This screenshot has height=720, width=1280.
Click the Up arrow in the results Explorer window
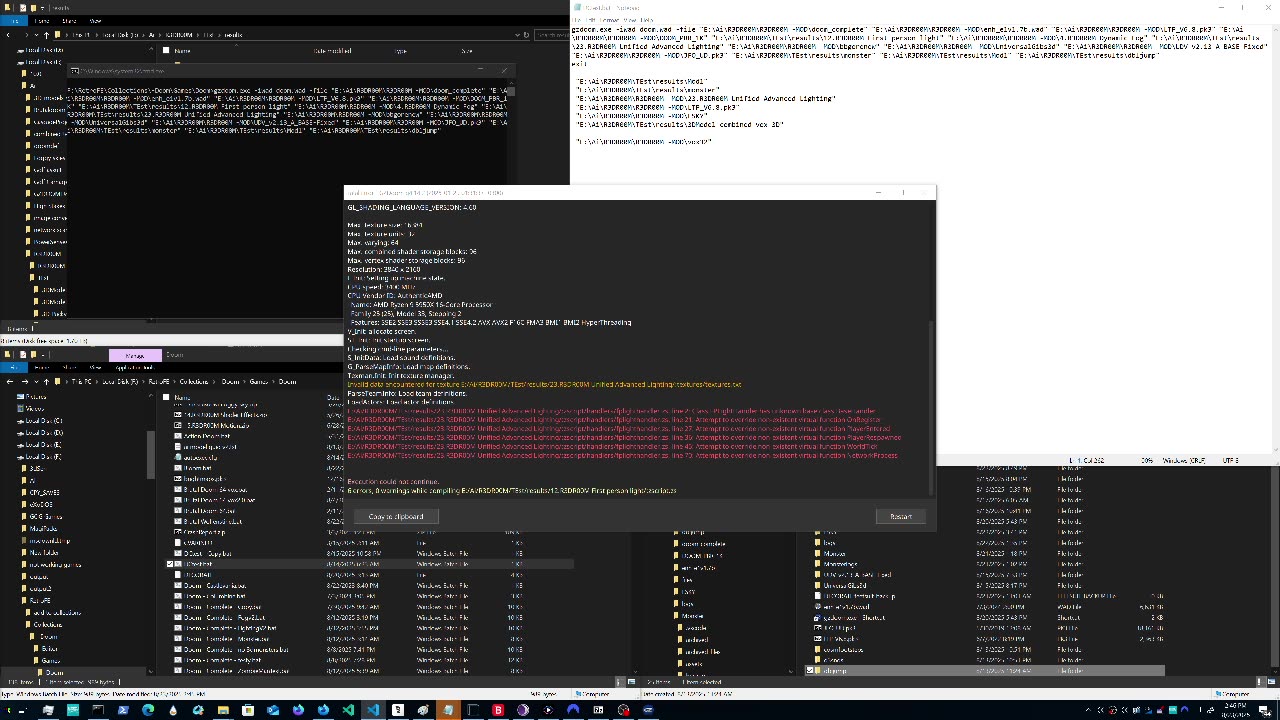pyautogui.click(x=46, y=35)
